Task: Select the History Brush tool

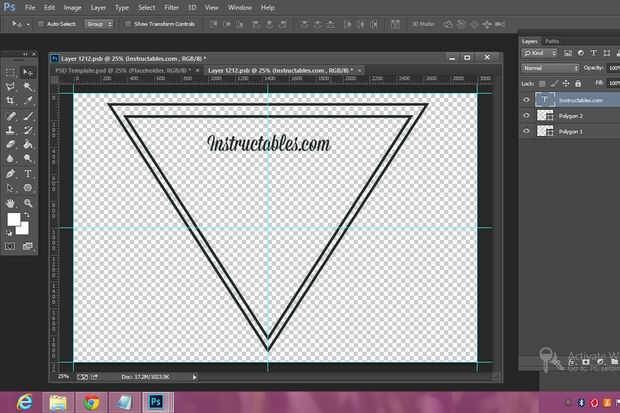Action: pos(28,130)
